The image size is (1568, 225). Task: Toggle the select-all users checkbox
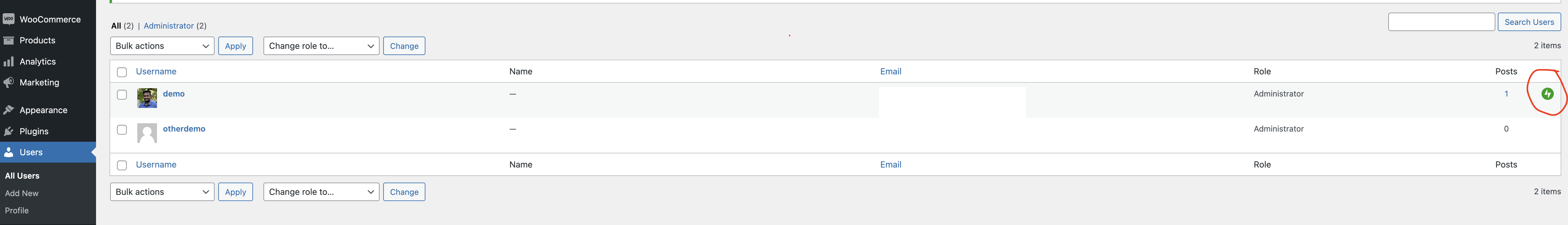click(x=122, y=71)
